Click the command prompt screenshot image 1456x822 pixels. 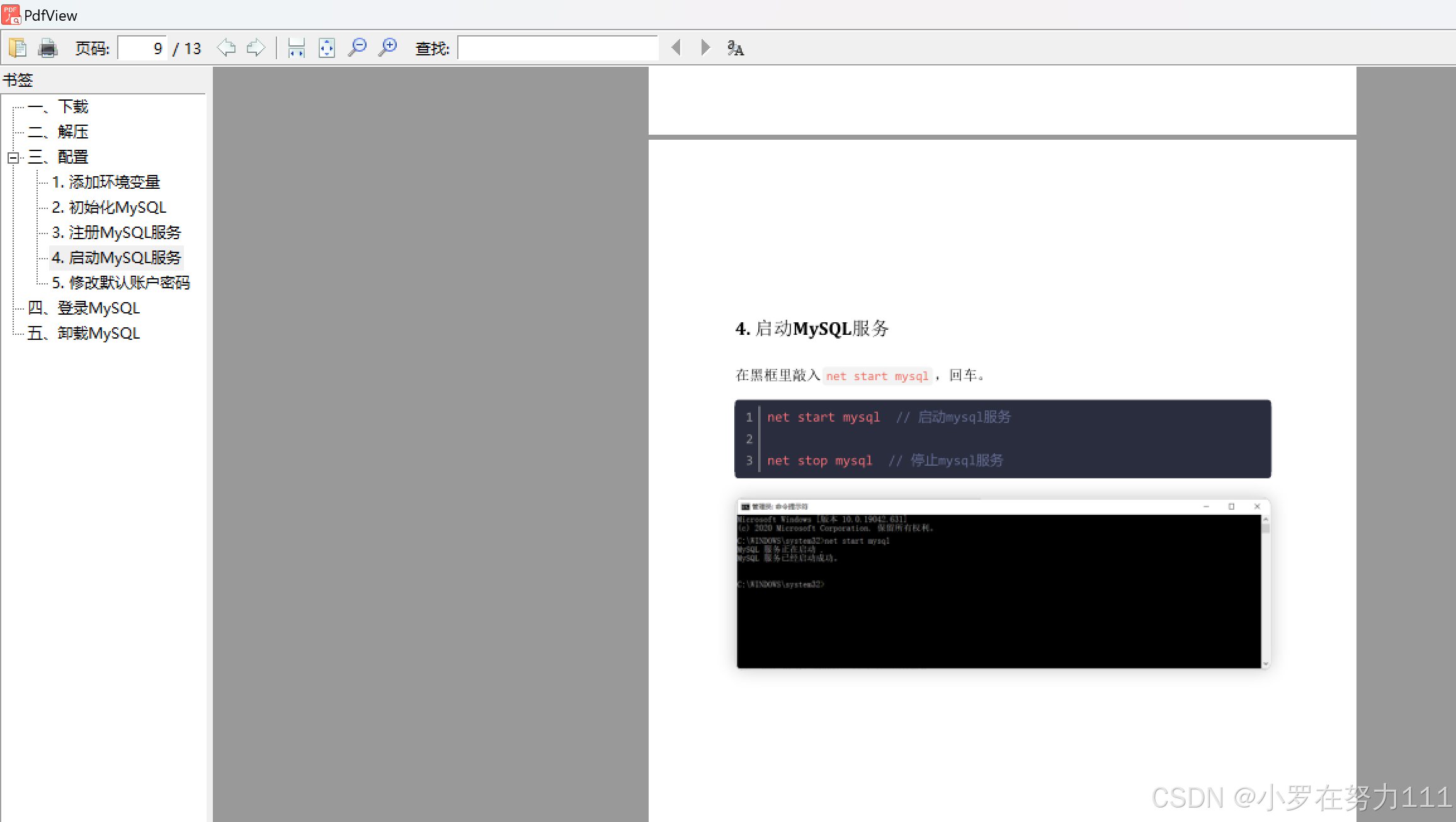(1003, 583)
